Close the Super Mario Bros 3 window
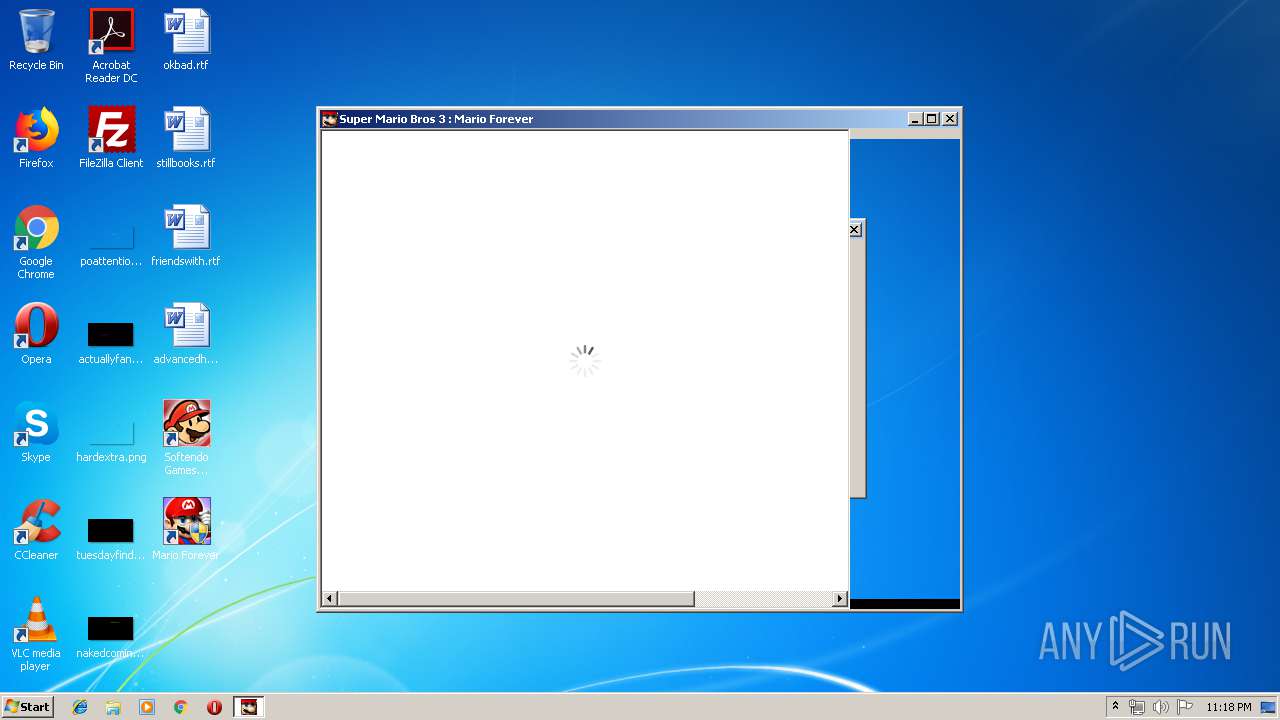1280x720 pixels. [951, 119]
